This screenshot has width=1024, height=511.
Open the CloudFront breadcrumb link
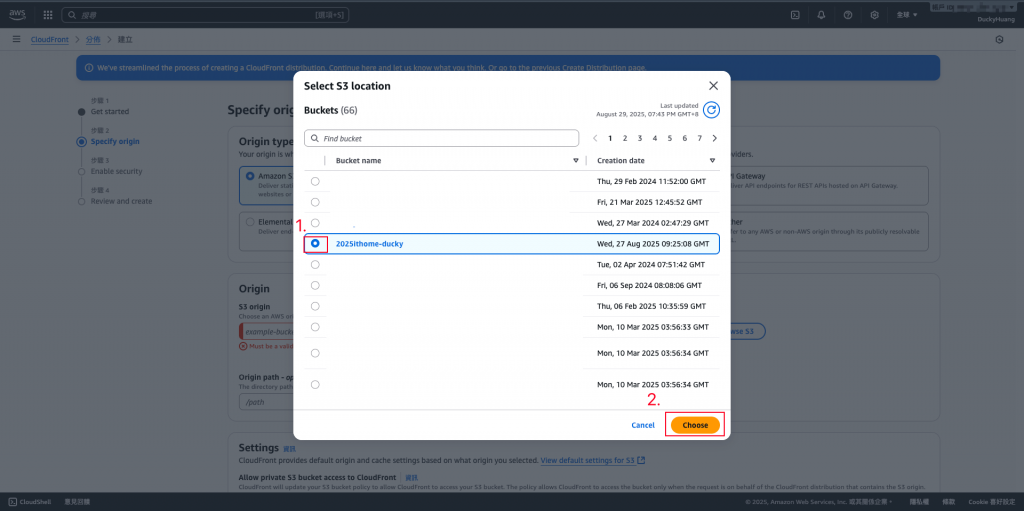[50, 40]
